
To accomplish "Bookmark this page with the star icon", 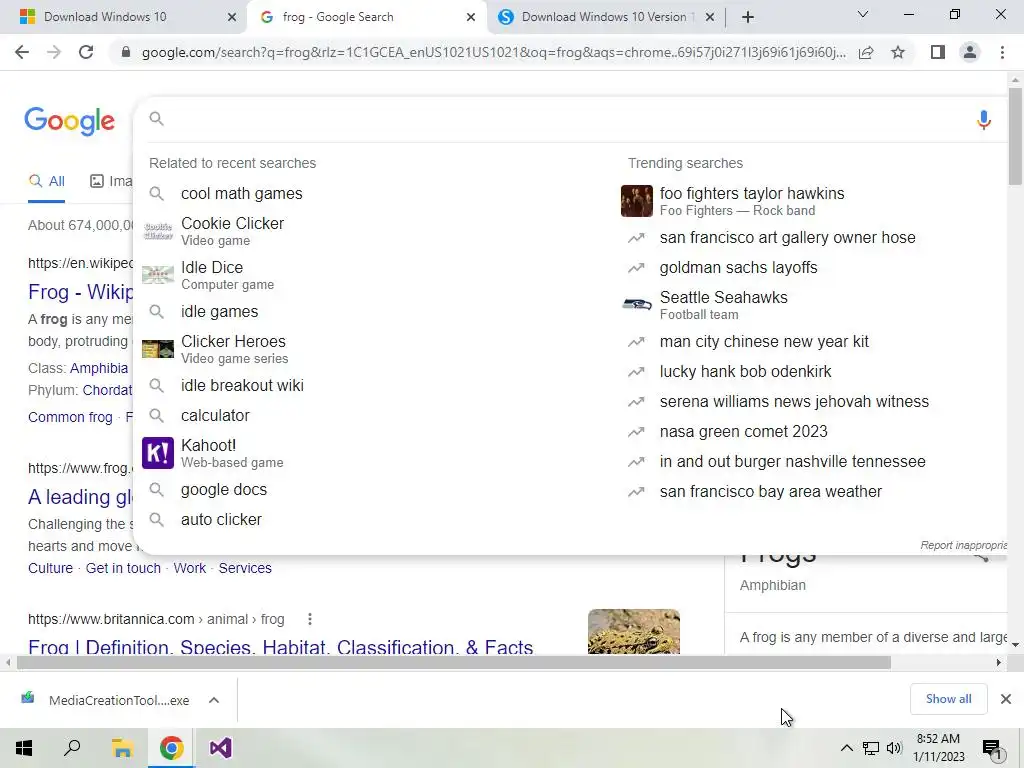I will click(x=898, y=52).
